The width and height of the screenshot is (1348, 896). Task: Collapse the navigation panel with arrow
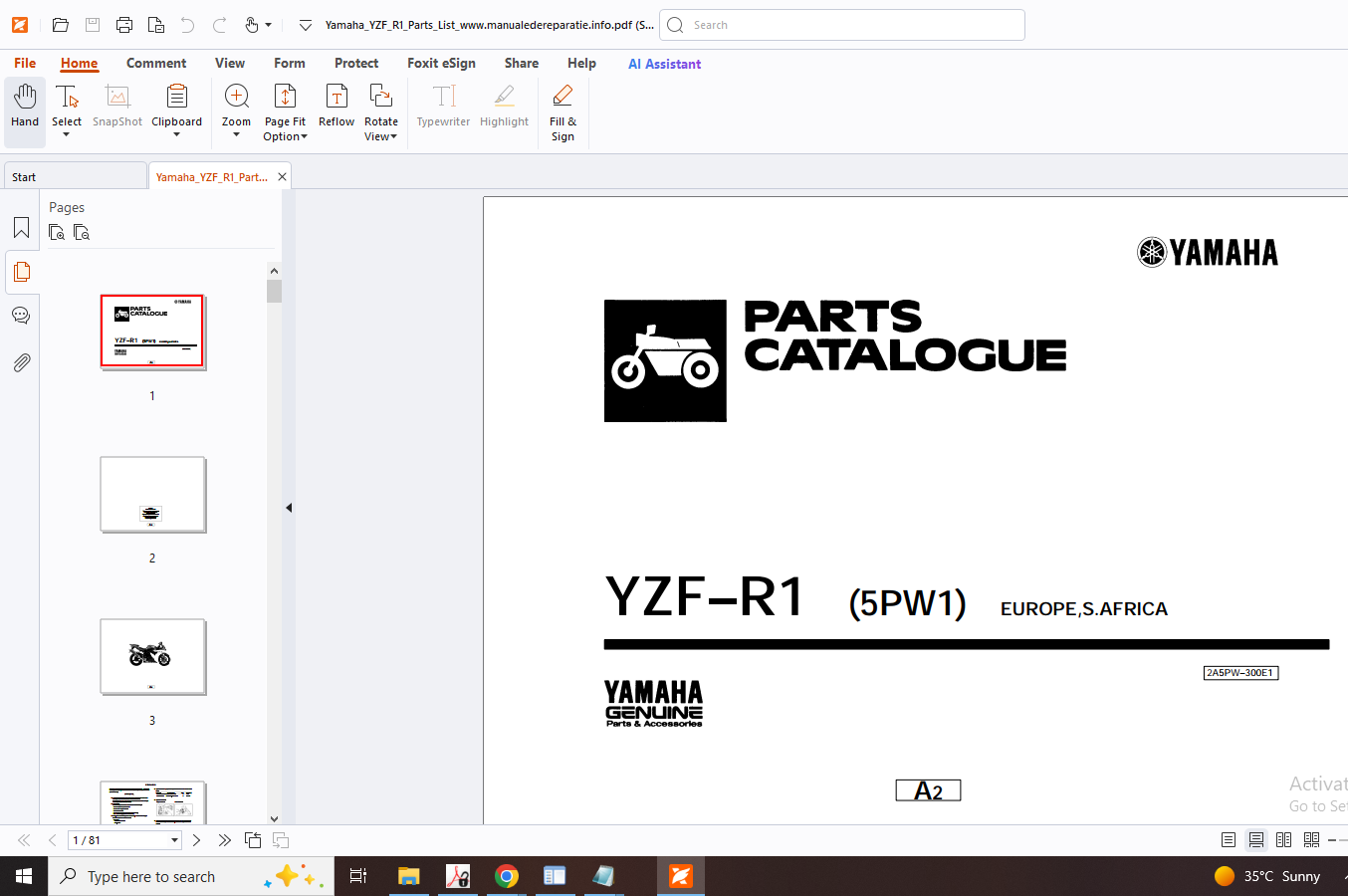pos(289,508)
